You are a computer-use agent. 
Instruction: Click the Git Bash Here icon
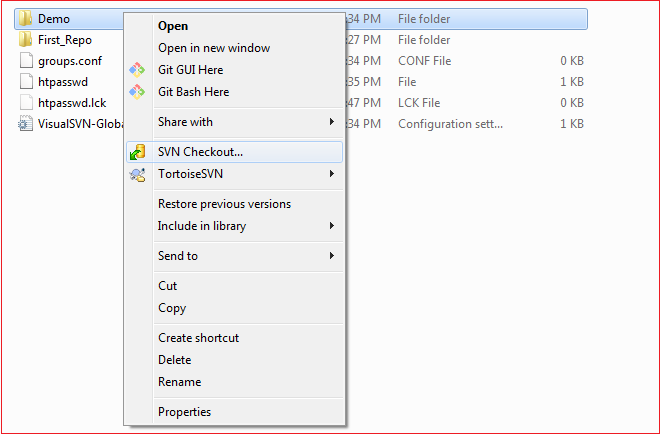pyautogui.click(x=137, y=92)
